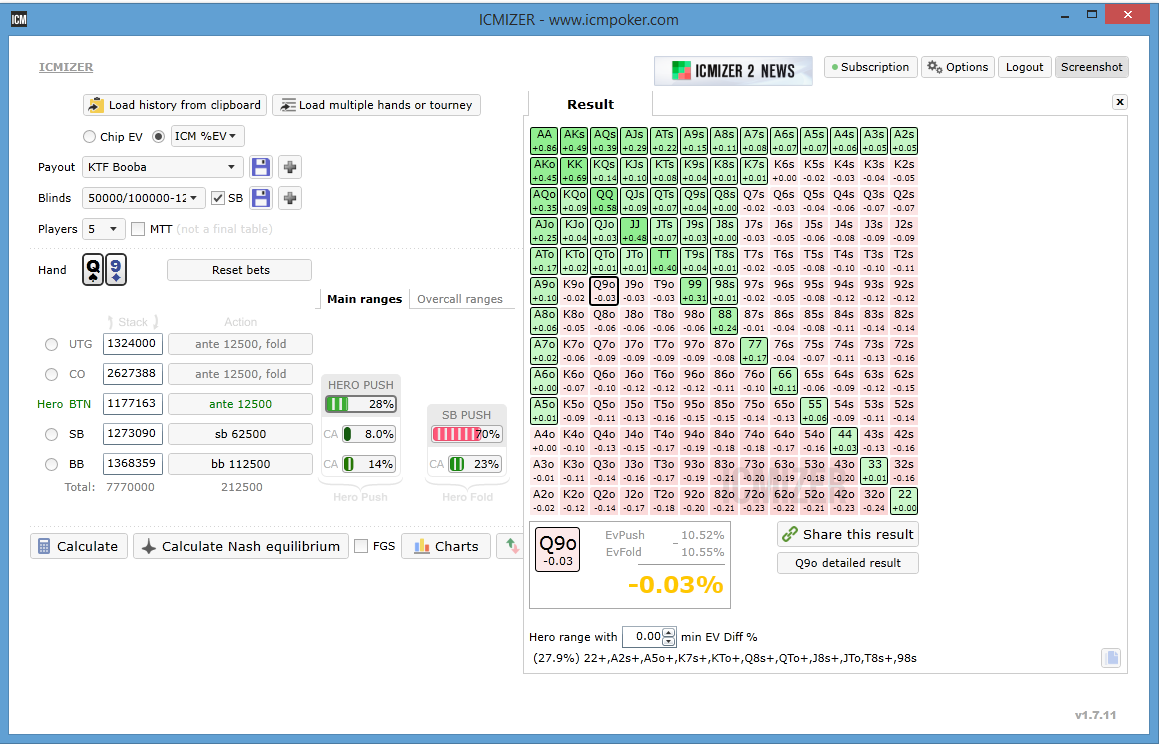Image resolution: width=1159 pixels, height=744 pixels.
Task: Click the SB PUSH 70% range bar
Action: tap(467, 434)
